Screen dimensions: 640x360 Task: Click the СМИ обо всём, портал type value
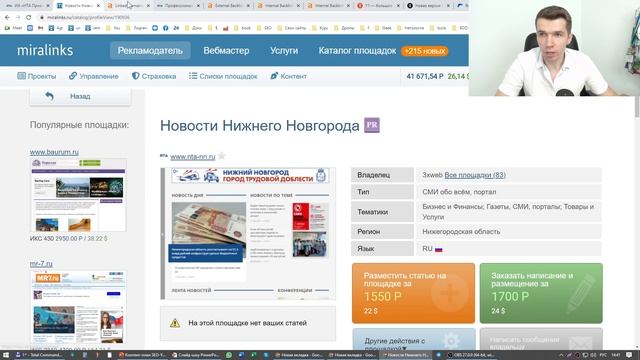(459, 192)
